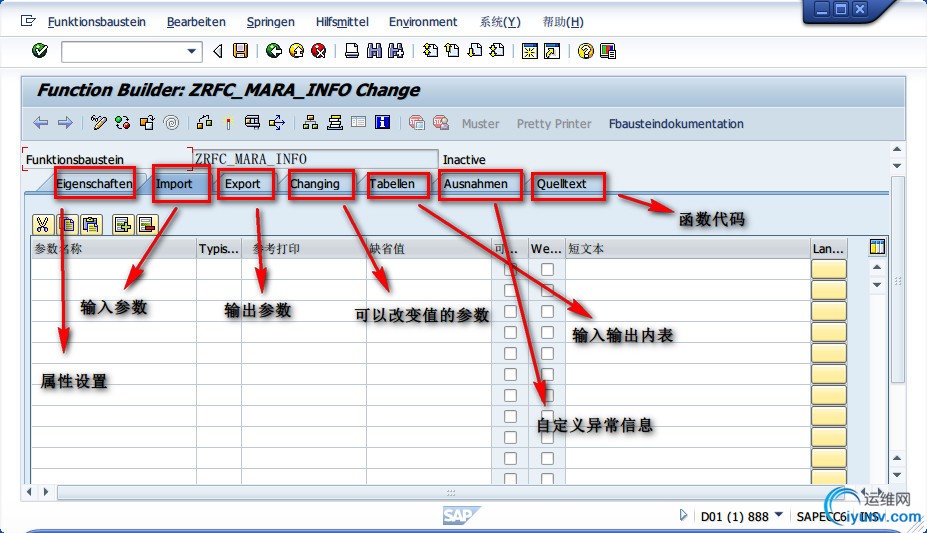Switch to the Ausnahmen tab

pyautogui.click(x=475, y=184)
